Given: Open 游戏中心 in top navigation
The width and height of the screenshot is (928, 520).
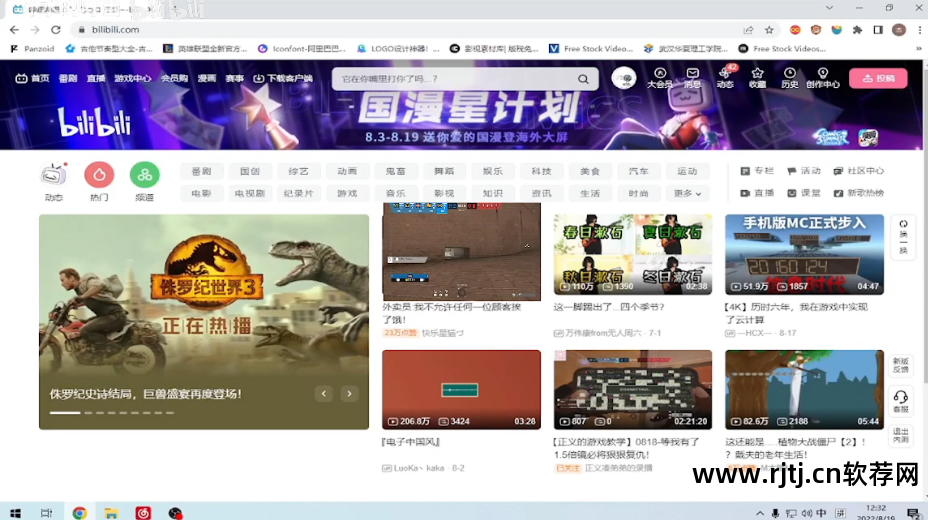Looking at the screenshot, I should (133, 78).
